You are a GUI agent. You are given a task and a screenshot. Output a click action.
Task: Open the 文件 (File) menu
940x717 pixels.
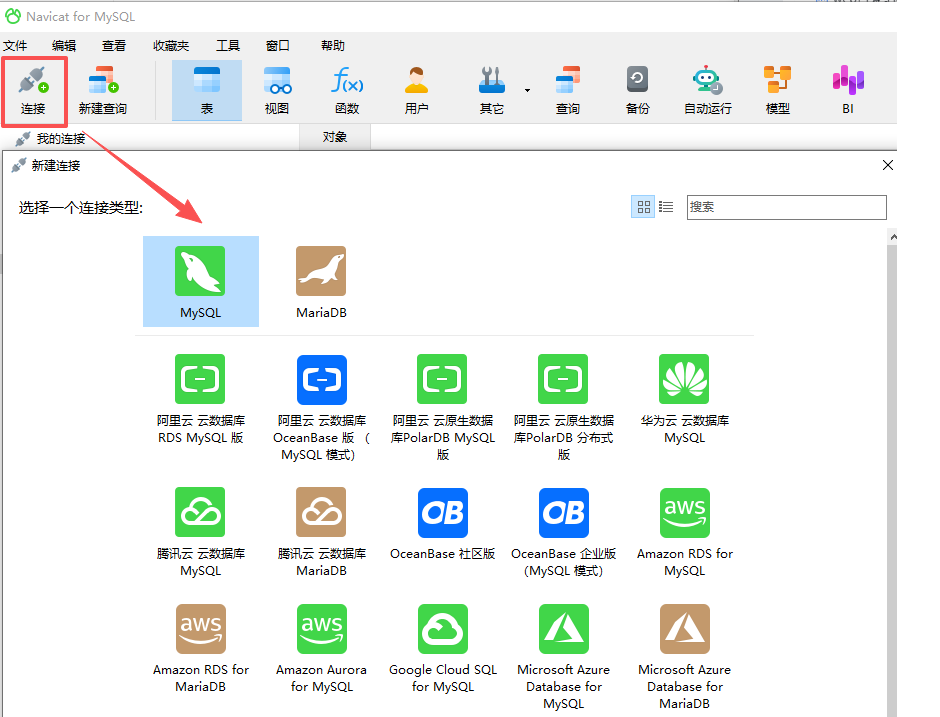(15, 46)
